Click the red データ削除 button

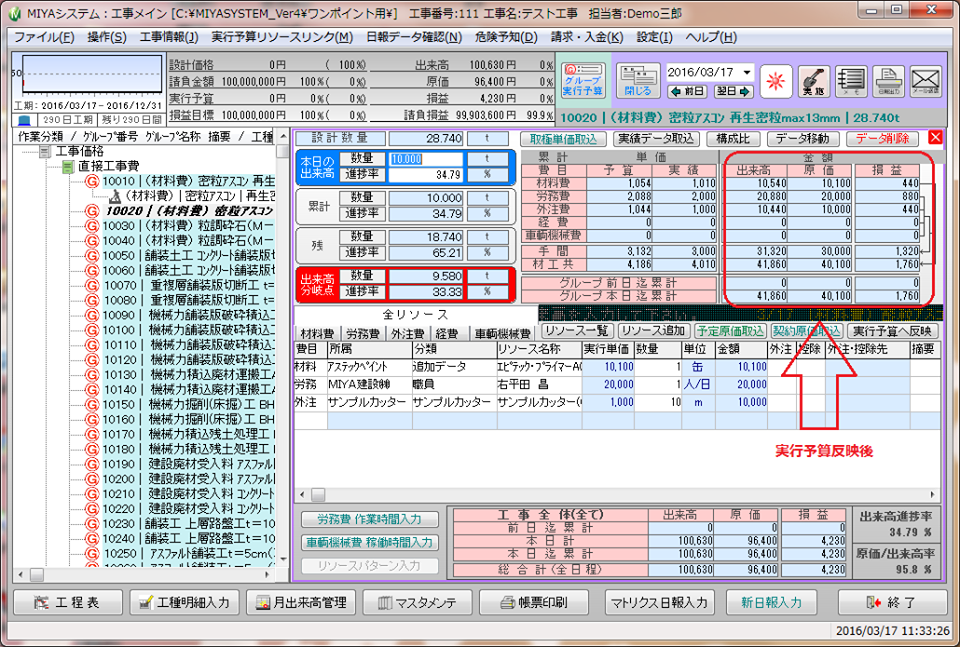click(x=882, y=139)
